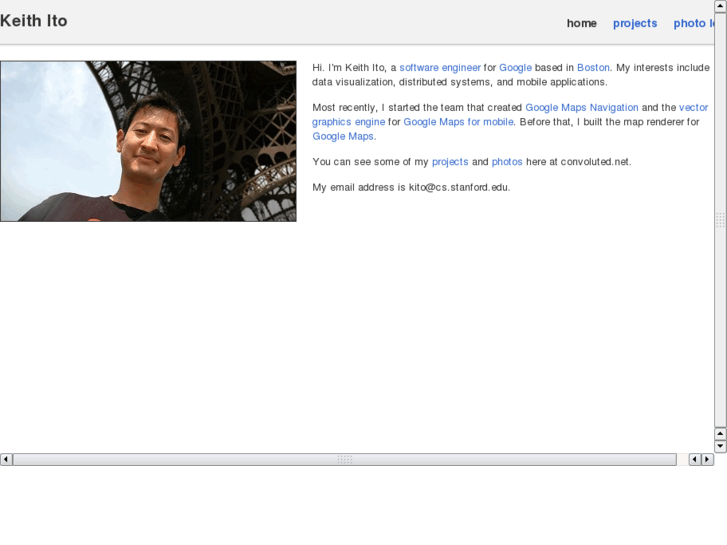
Task: Open the projects link in body text
Action: (x=450, y=162)
